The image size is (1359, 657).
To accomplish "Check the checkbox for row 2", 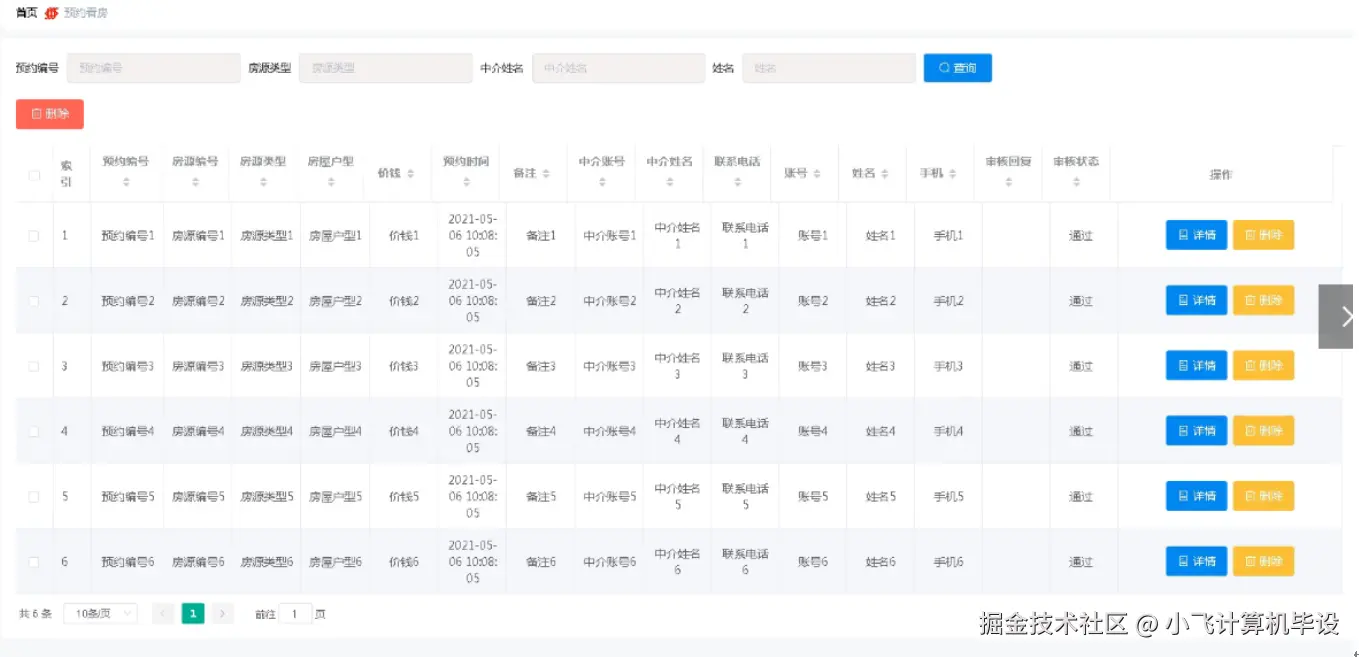I will [34, 301].
